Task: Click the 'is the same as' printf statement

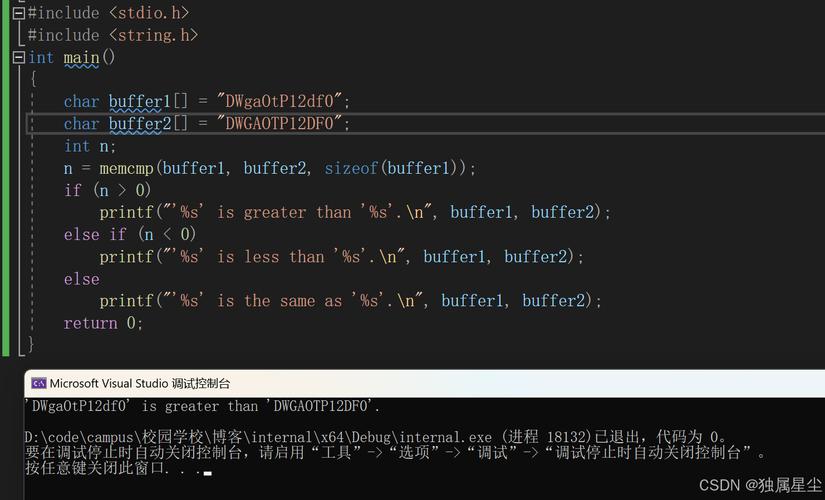Action: pyautogui.click(x=350, y=301)
